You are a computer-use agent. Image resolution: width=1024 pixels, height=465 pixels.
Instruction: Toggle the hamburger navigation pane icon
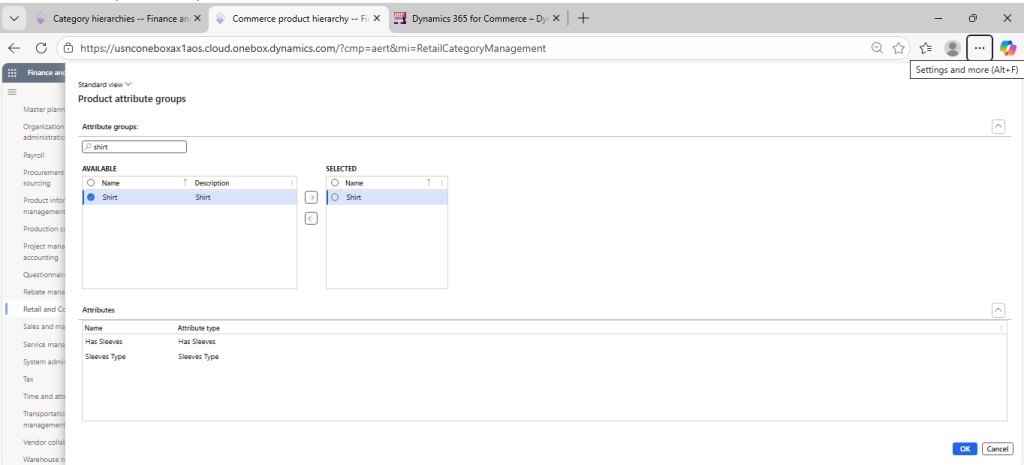click(x=12, y=92)
